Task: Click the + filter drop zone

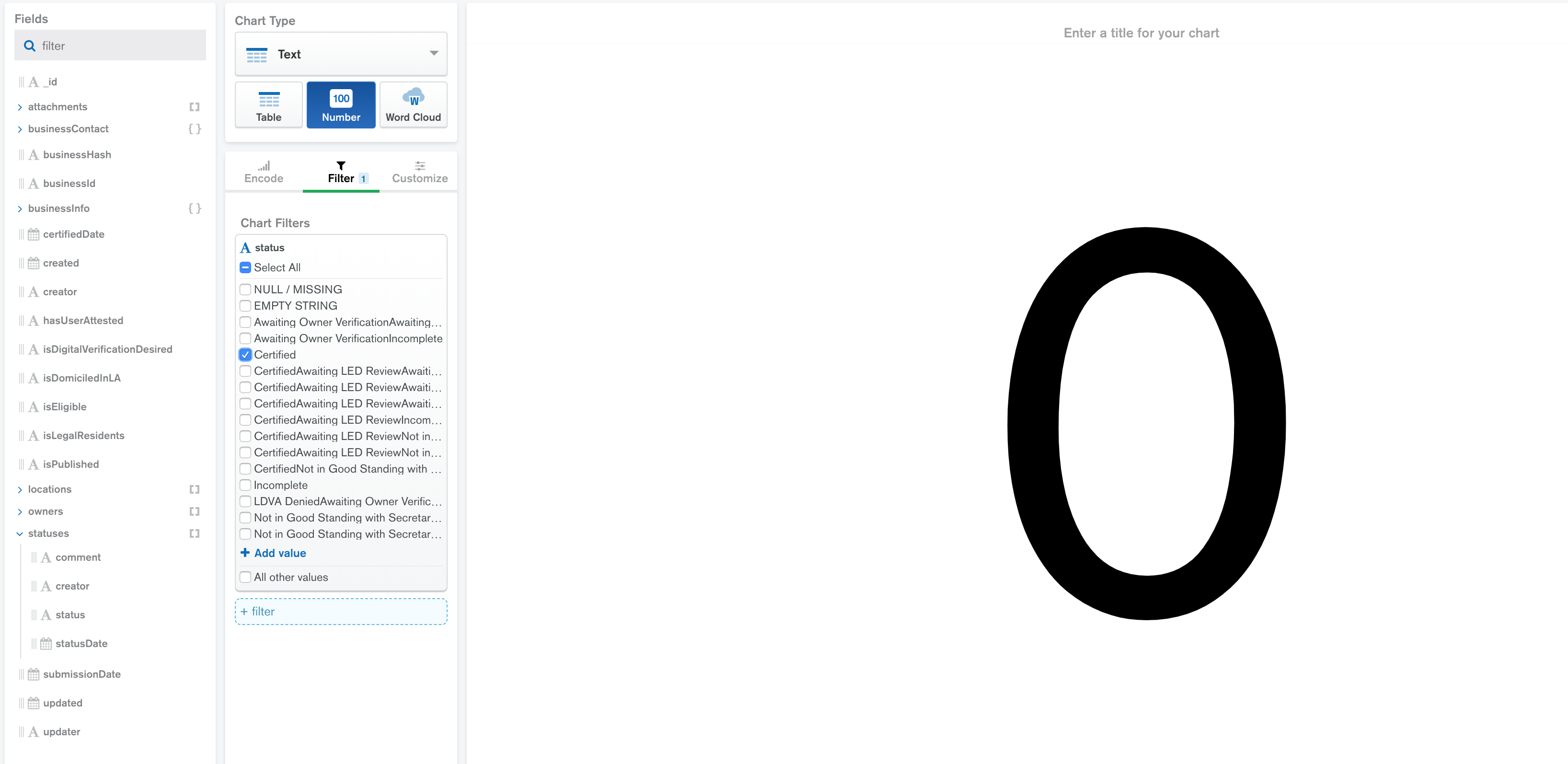Action: tap(341, 611)
